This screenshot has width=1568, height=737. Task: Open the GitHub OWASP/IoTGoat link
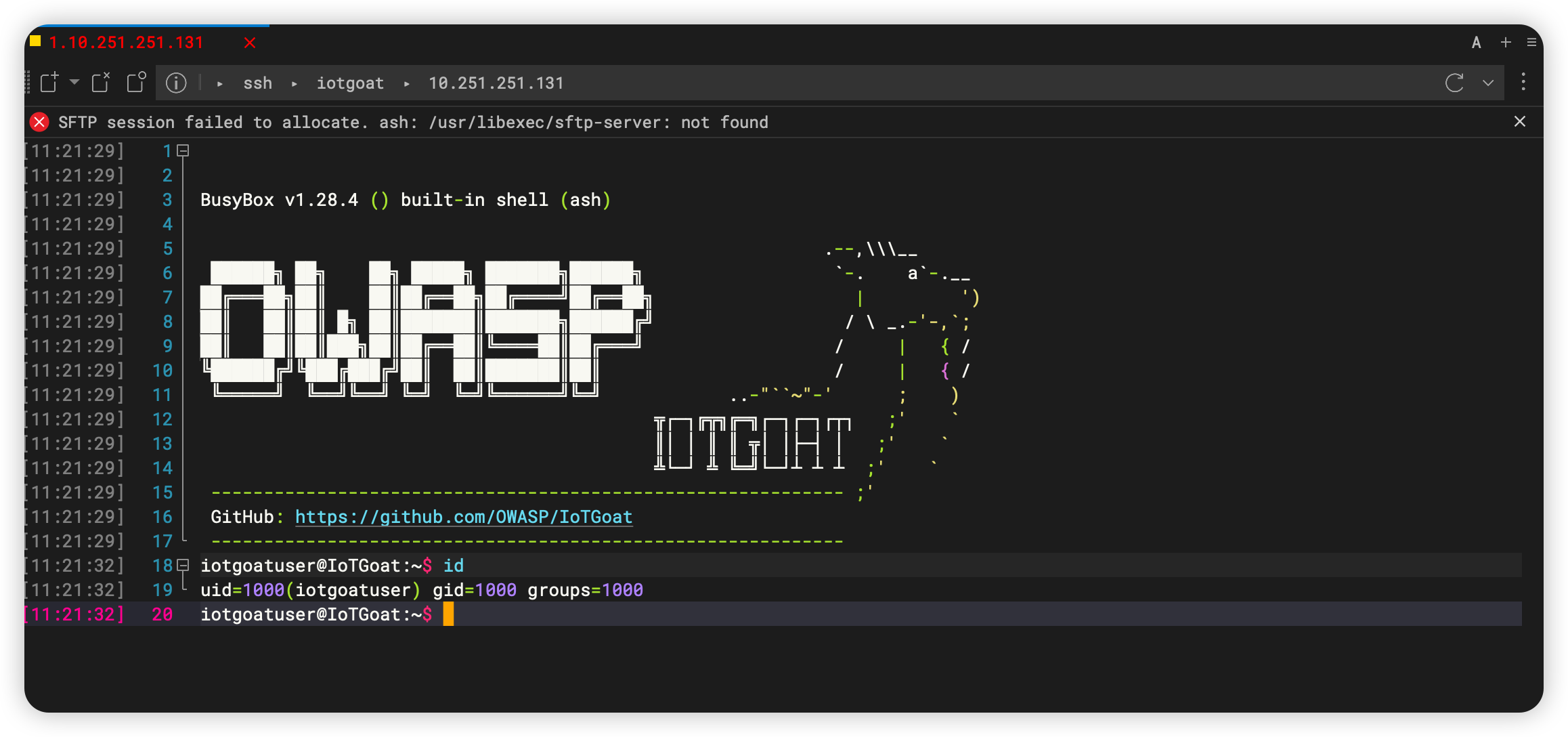pyautogui.click(x=463, y=517)
